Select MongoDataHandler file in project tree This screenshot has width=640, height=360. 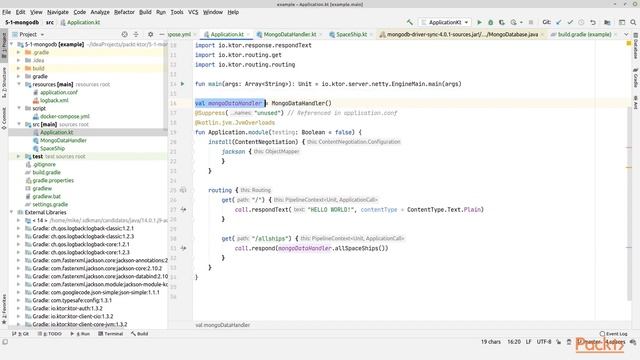click(63, 140)
